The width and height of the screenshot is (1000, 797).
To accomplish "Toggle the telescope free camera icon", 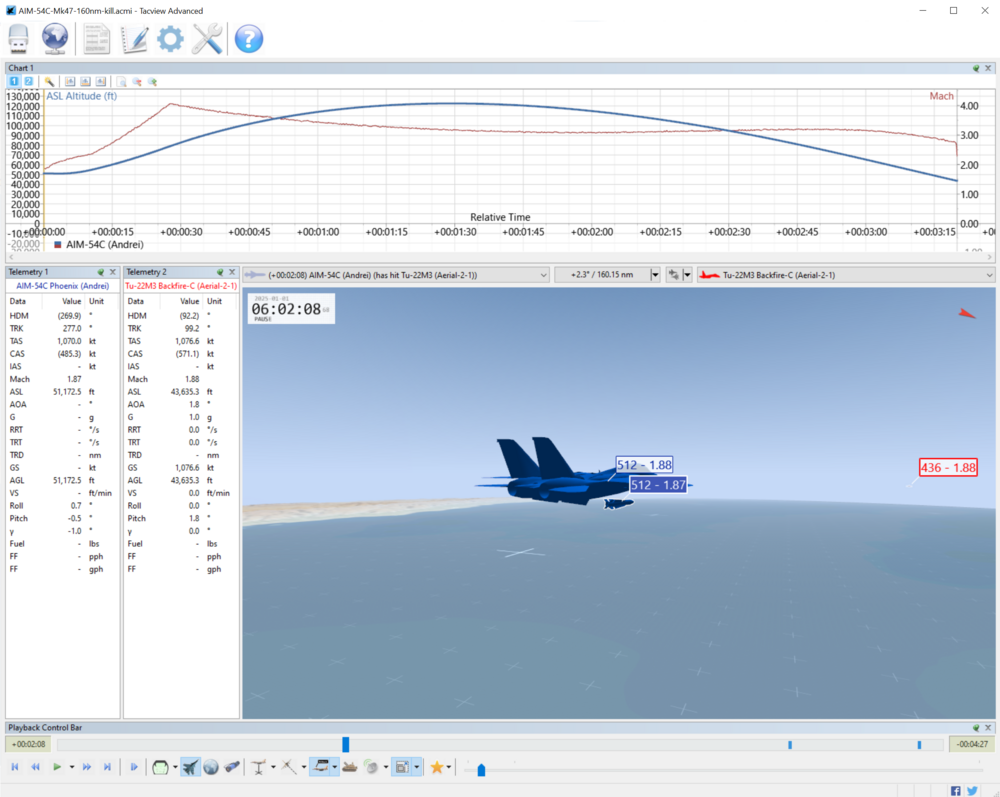I will click(232, 767).
